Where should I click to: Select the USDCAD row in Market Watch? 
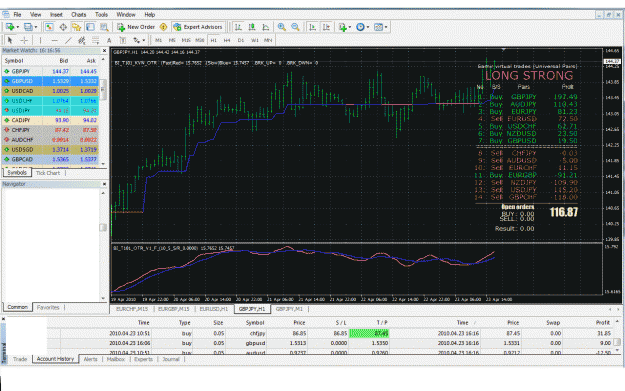50,91
